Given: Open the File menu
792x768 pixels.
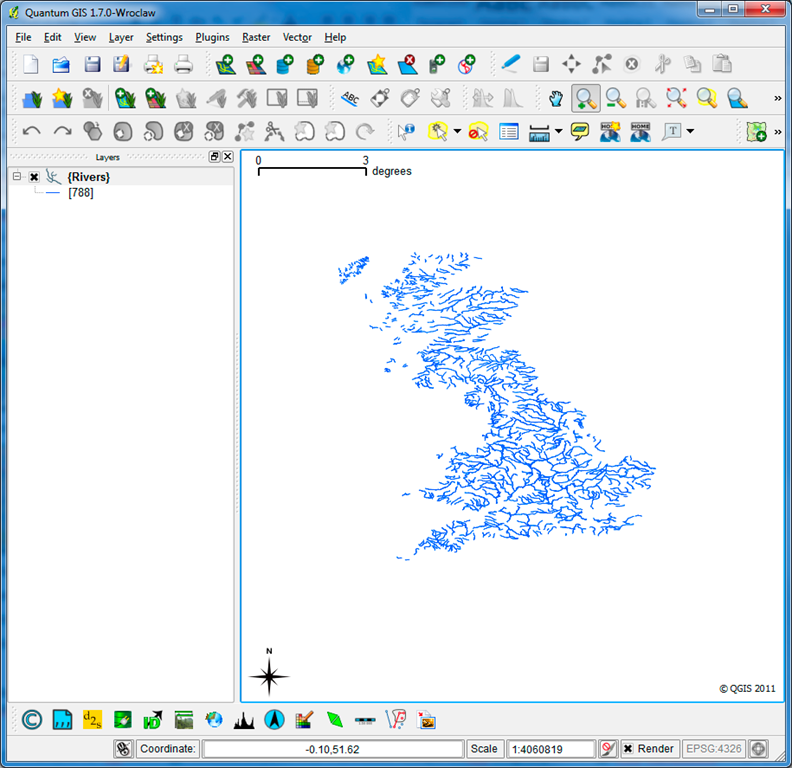Looking at the screenshot, I should [23, 37].
